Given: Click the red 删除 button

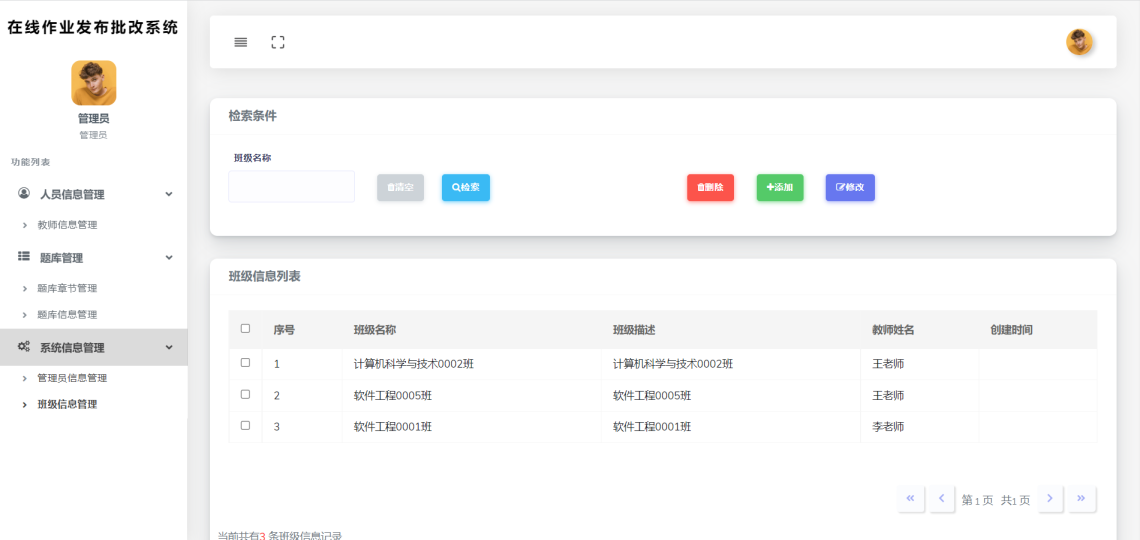Looking at the screenshot, I should pyautogui.click(x=710, y=188).
